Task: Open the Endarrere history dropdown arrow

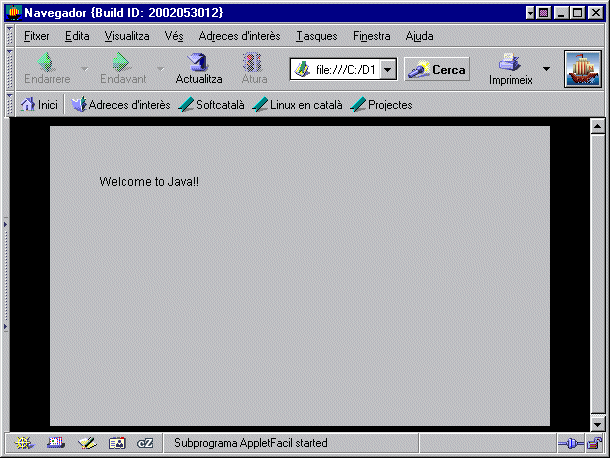Action: pos(84,69)
